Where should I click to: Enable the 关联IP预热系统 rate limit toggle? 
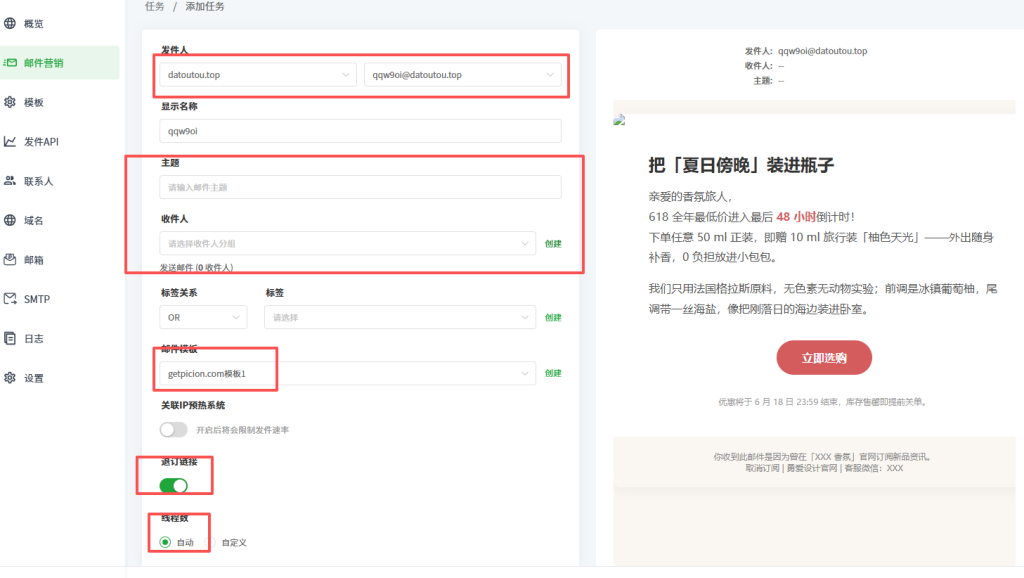click(x=173, y=428)
